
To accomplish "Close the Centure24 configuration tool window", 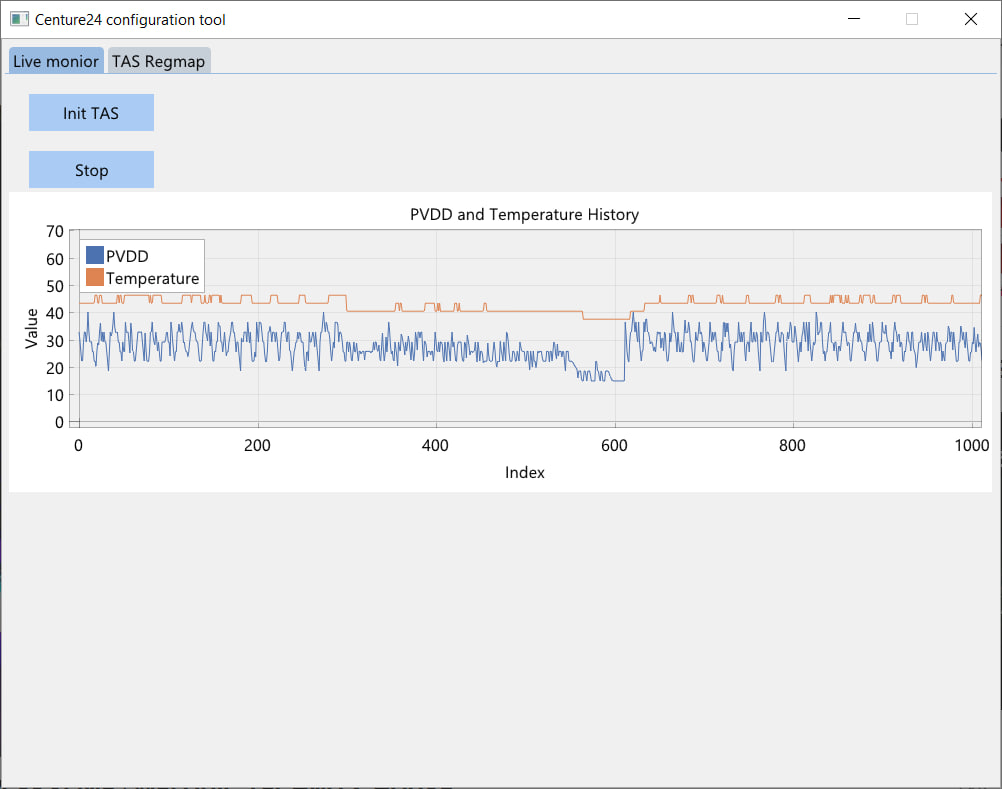I will 971,19.
